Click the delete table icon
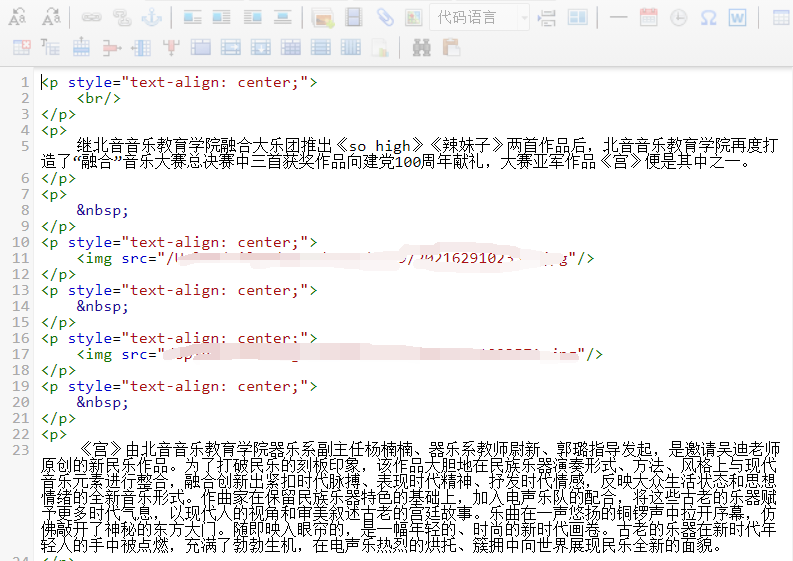 tap(21, 47)
